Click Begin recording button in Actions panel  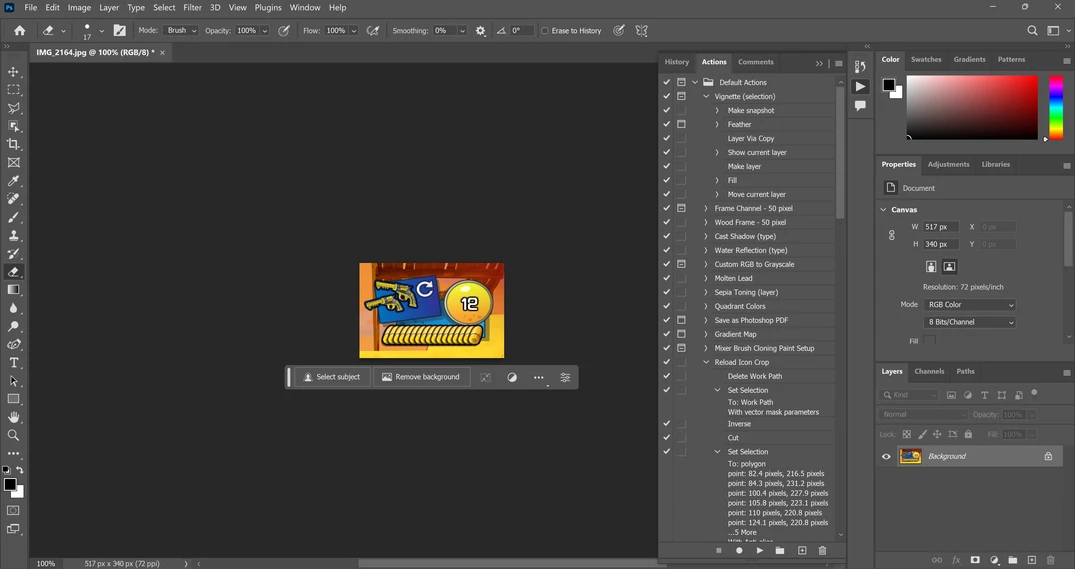point(739,550)
